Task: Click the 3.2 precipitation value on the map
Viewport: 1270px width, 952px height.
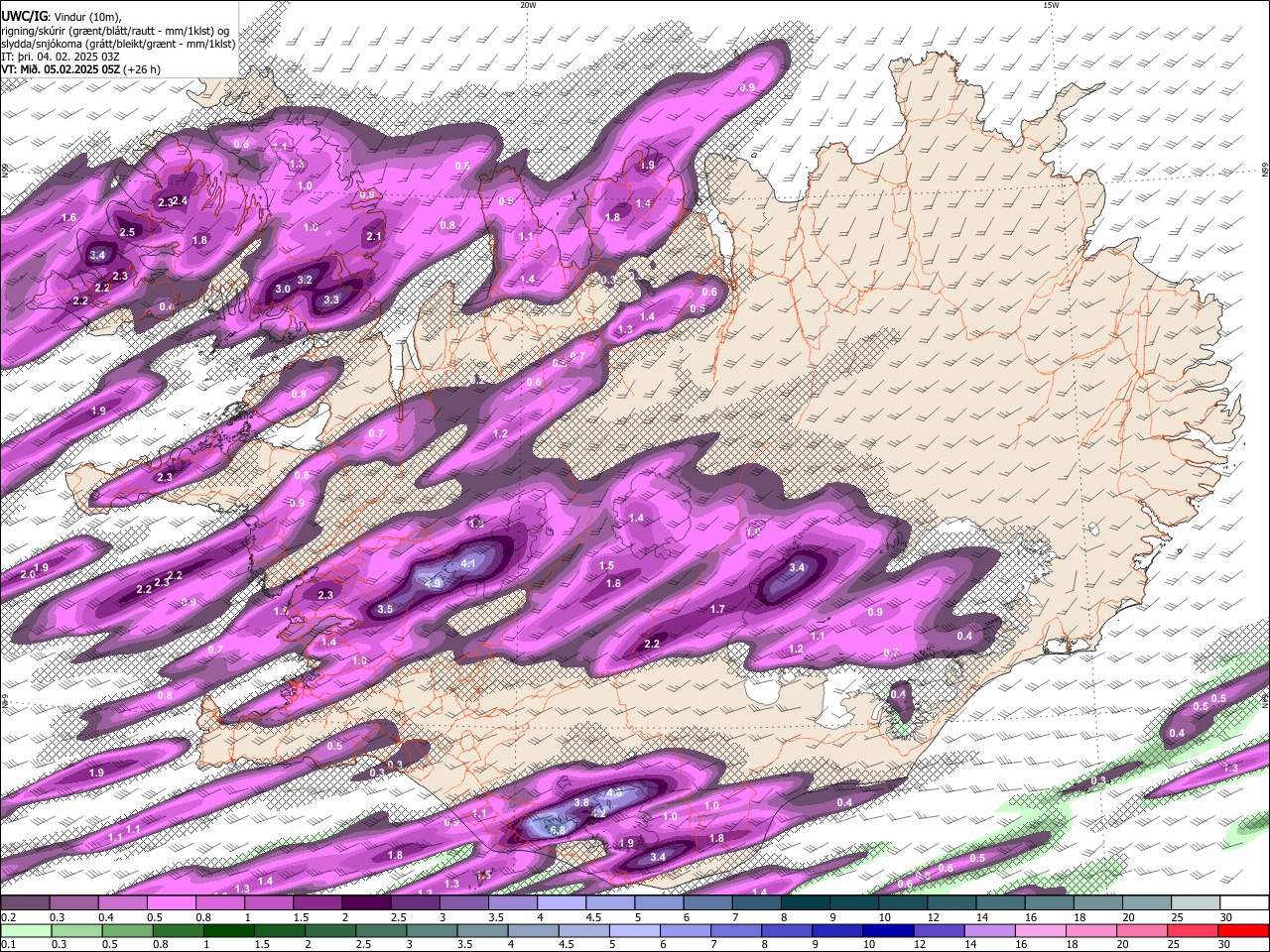Action: (306, 281)
